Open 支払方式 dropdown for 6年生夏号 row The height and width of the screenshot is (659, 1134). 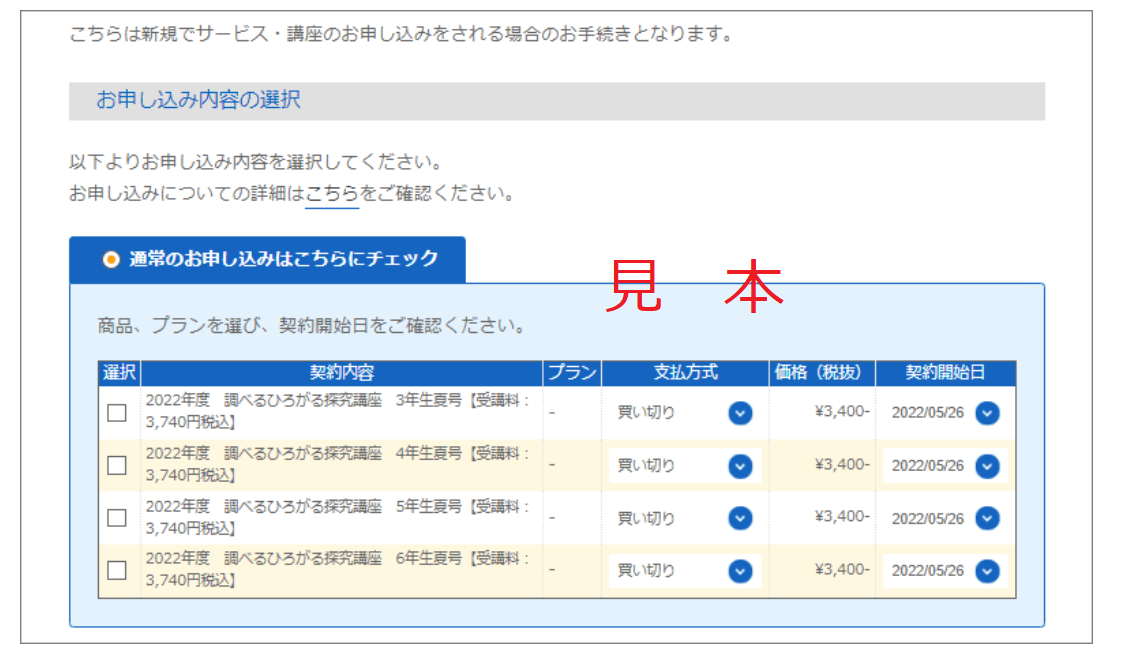pos(684,571)
